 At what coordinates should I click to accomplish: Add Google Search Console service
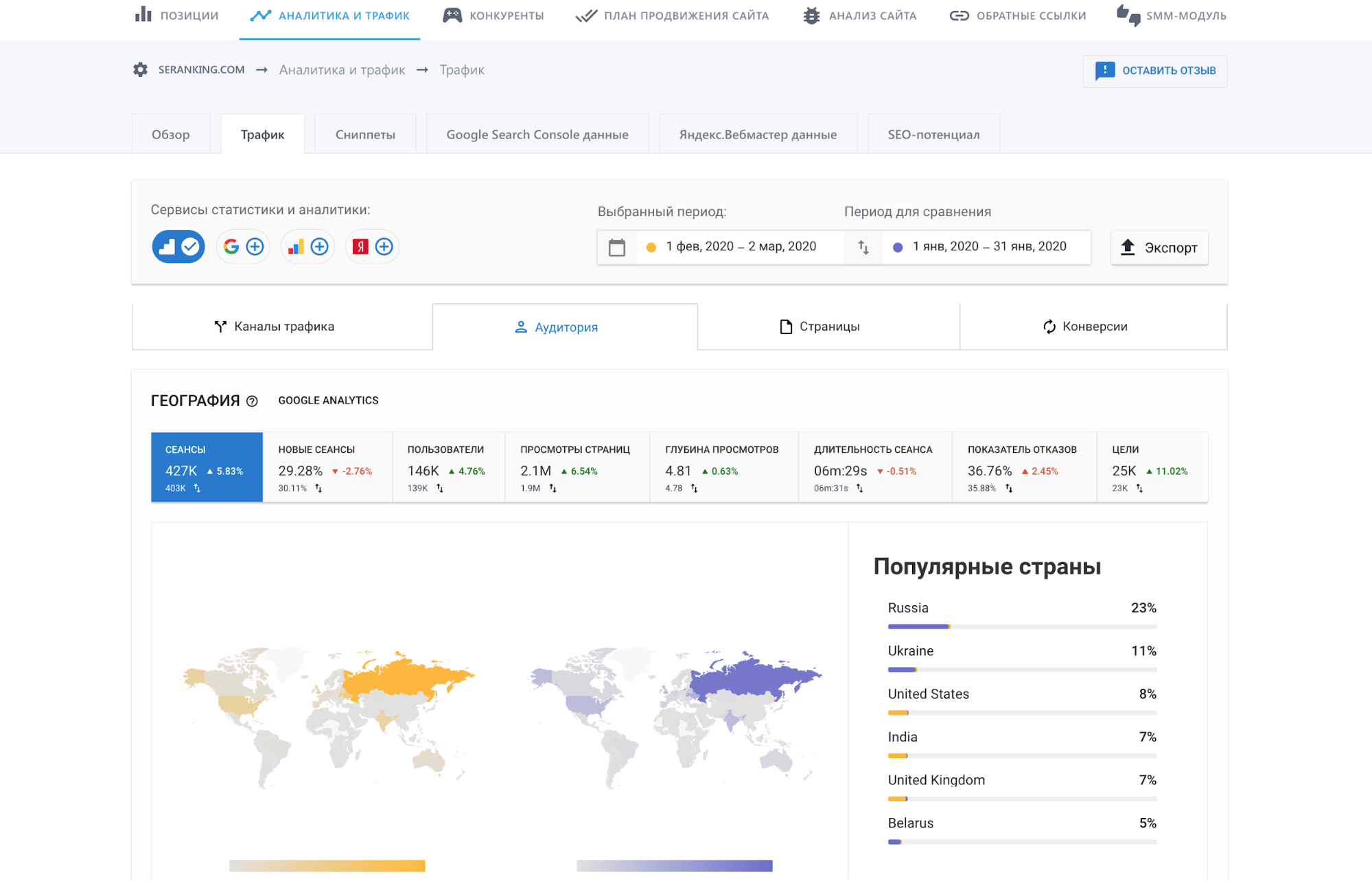click(243, 246)
